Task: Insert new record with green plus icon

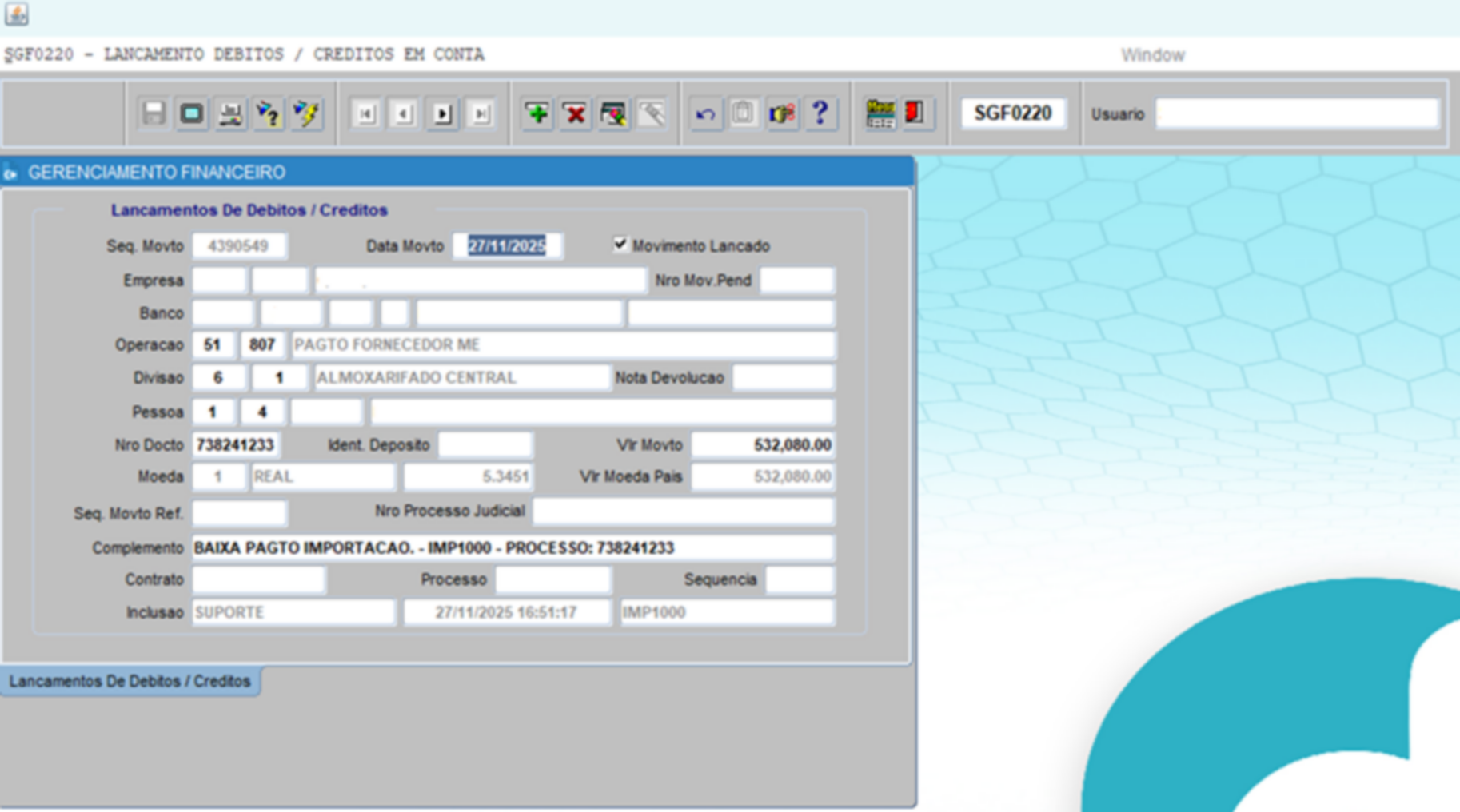Action: (537, 113)
